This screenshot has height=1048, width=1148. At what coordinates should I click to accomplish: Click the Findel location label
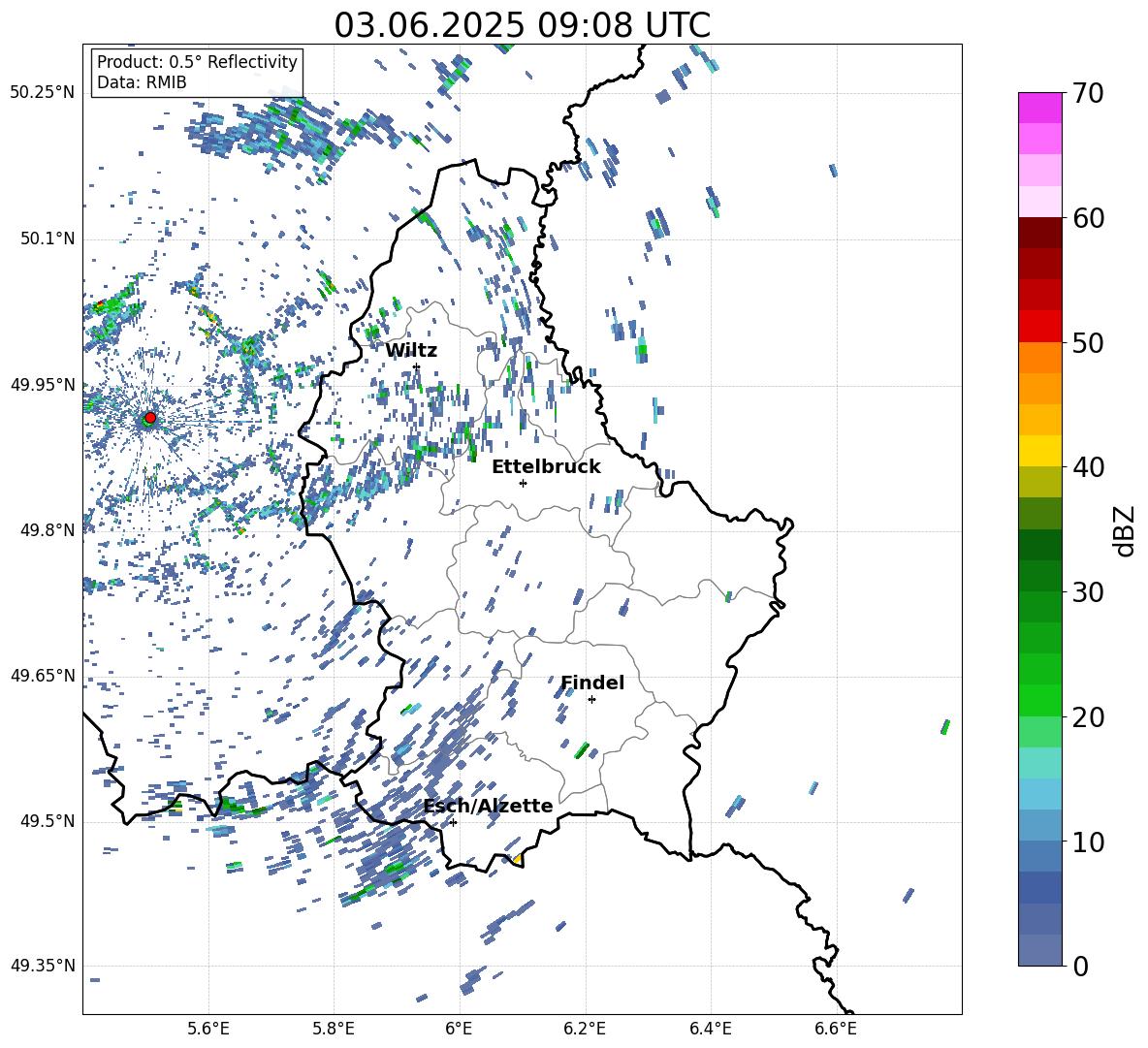(592, 683)
